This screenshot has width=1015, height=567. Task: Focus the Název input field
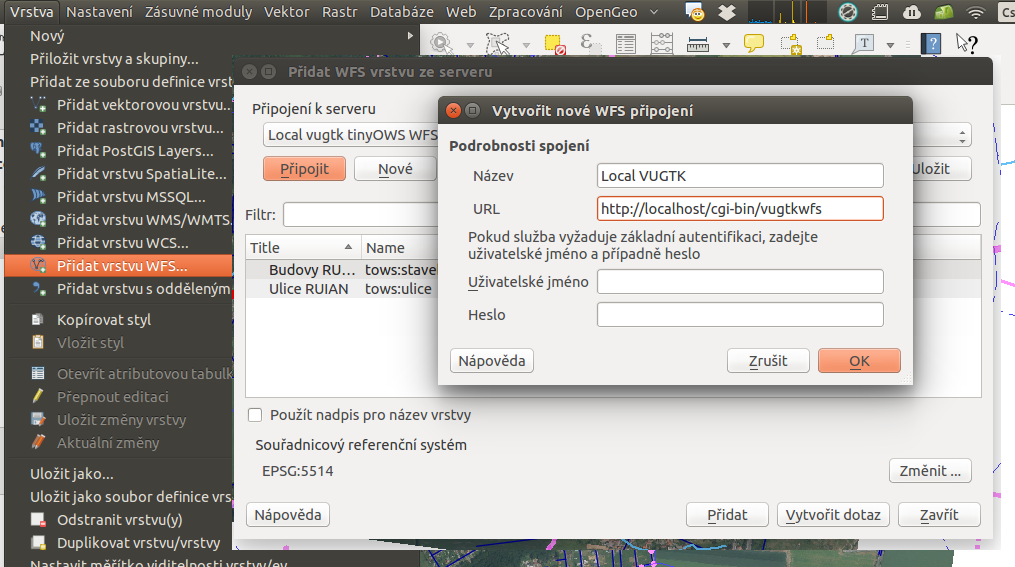(x=740, y=175)
